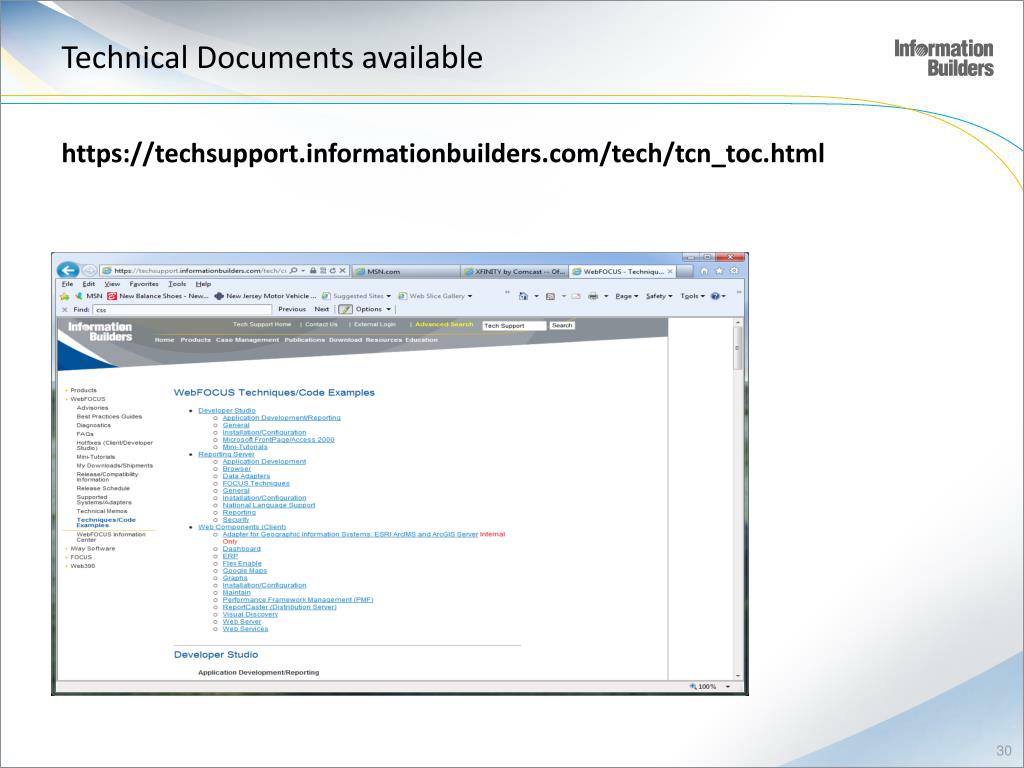Open the Favorites menu
Image resolution: width=1024 pixels, height=768 pixels.
tap(144, 284)
